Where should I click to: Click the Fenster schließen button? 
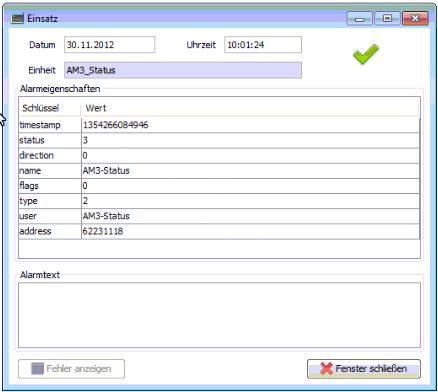[x=364, y=369]
